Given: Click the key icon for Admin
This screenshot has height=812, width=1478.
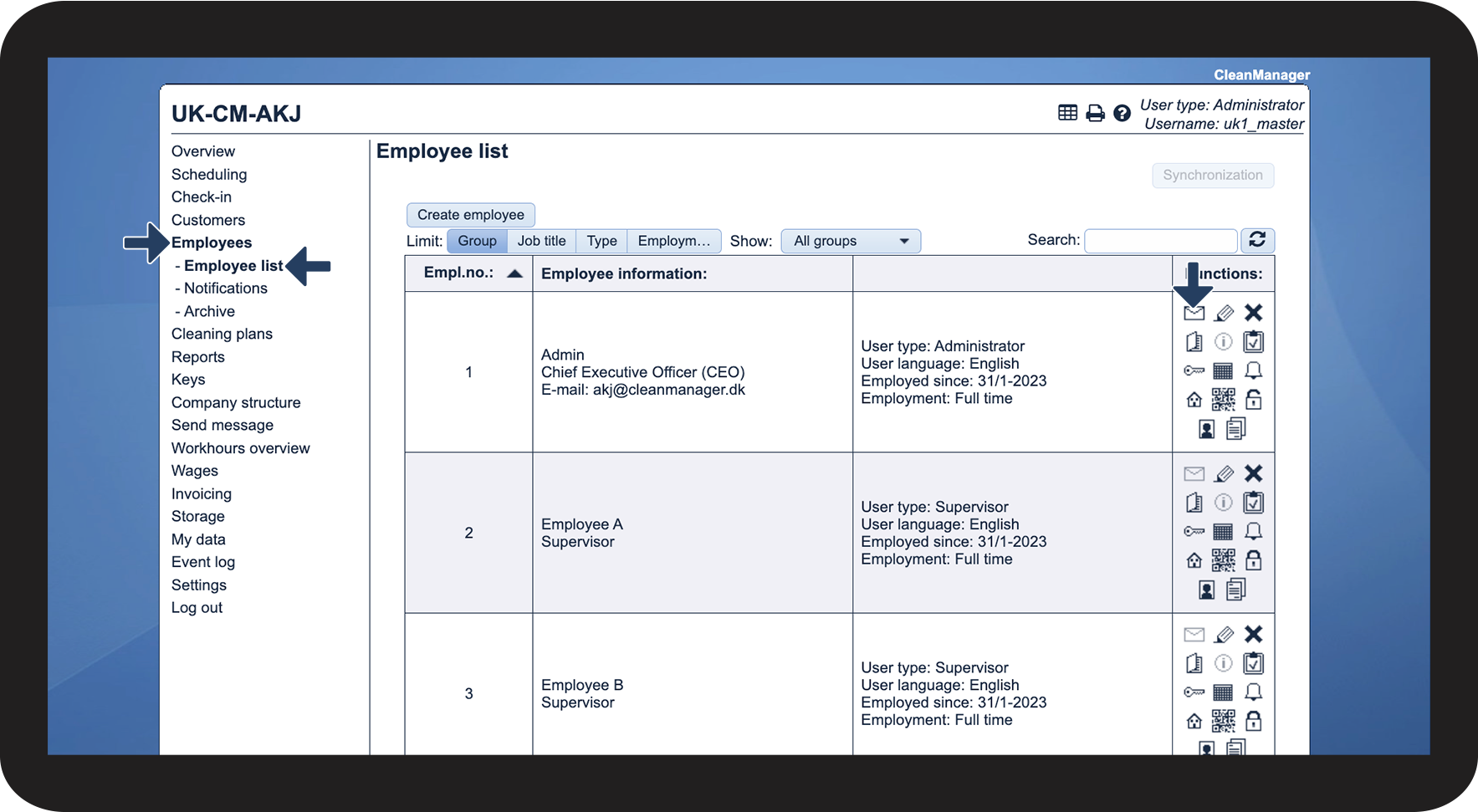Looking at the screenshot, I should tap(1194, 370).
